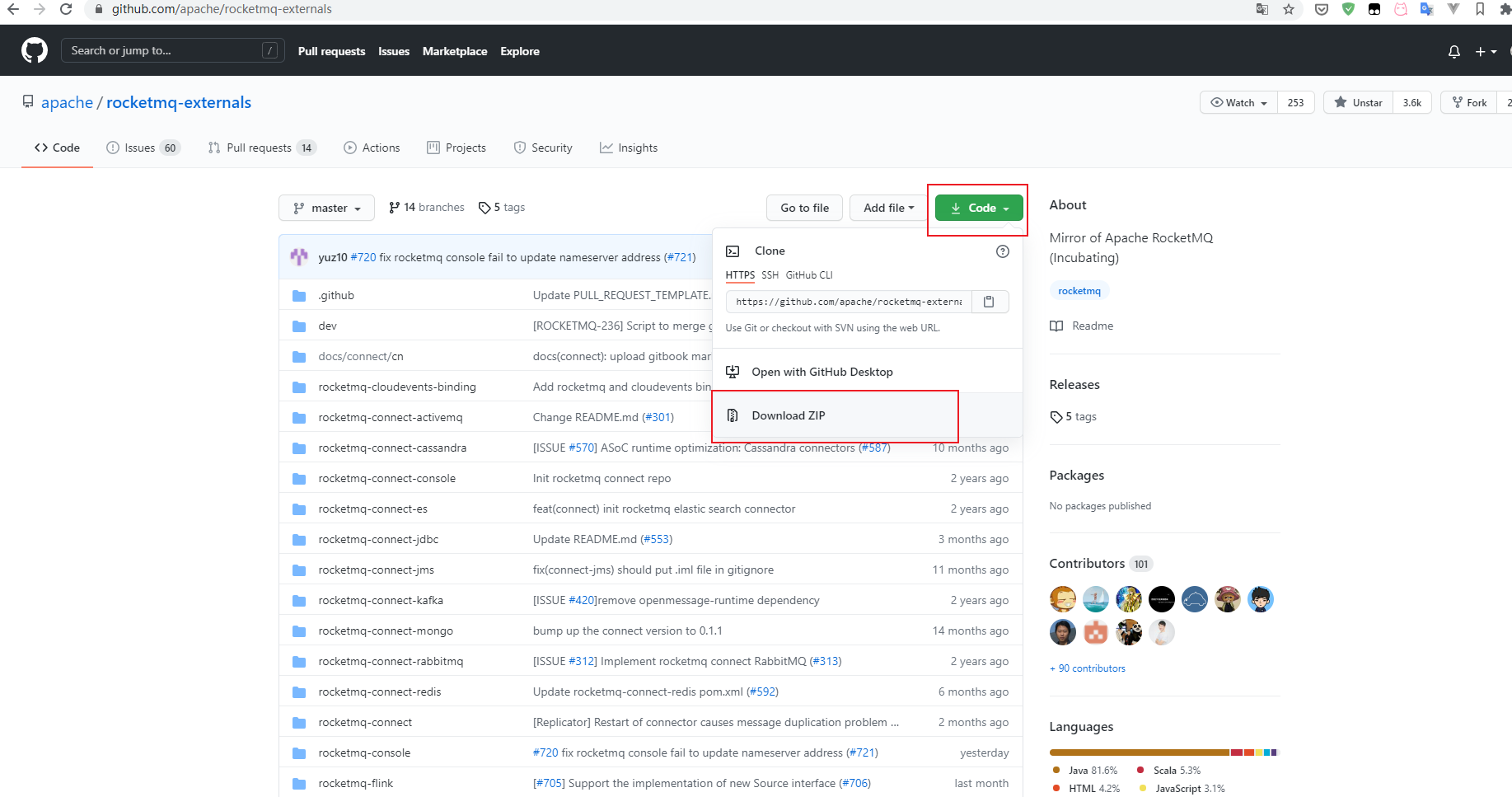Click the clone URL text field
This screenshot has height=797, width=1512.
pyautogui.click(x=849, y=302)
